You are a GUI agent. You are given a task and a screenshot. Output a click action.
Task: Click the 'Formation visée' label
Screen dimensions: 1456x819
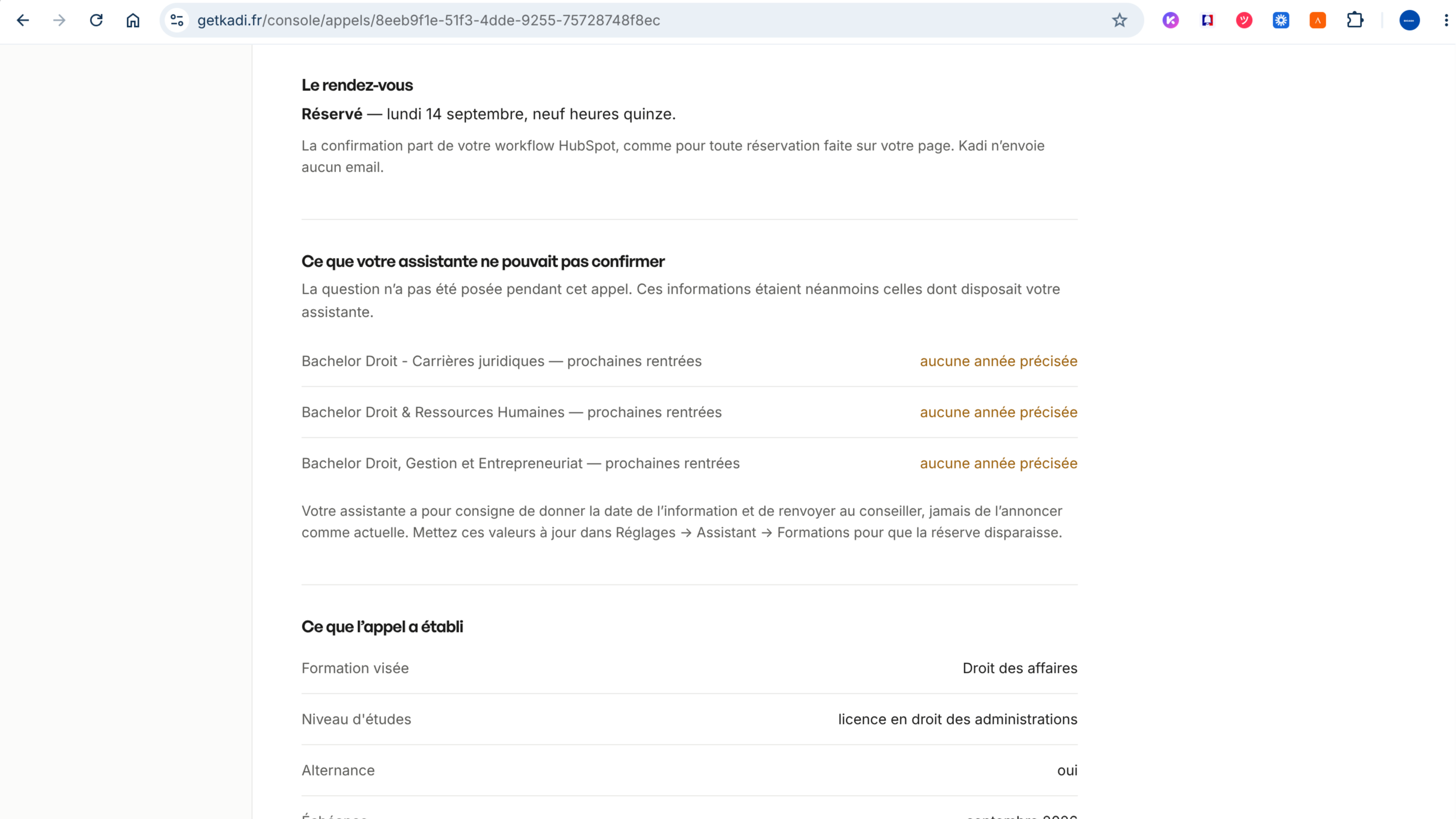[355, 669]
